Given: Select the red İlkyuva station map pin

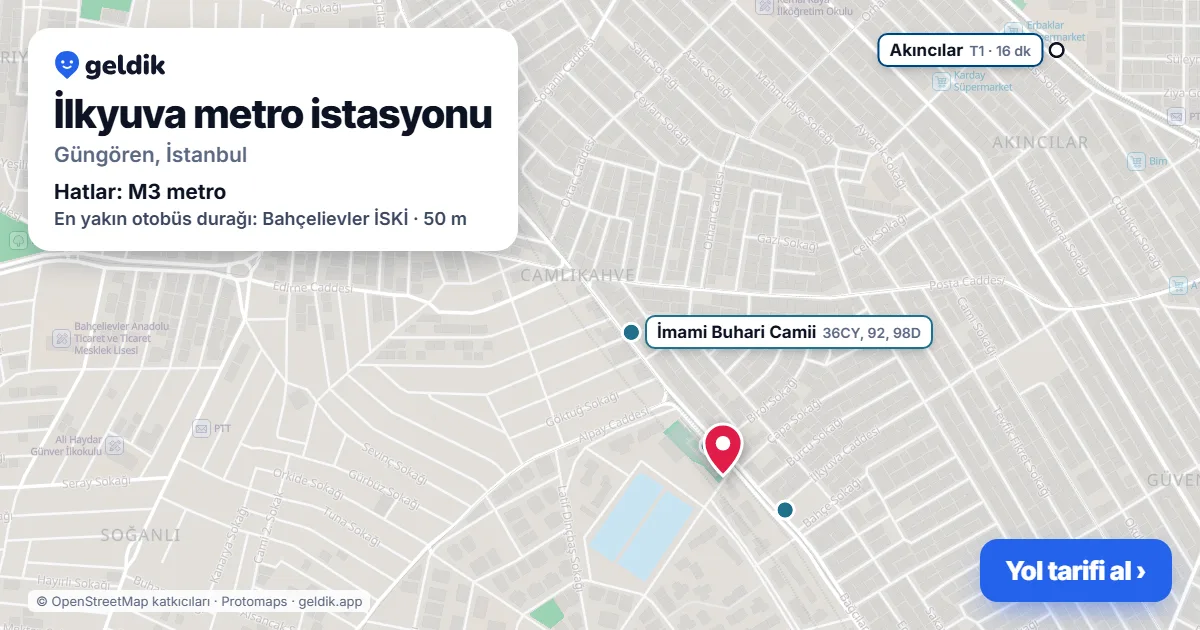Looking at the screenshot, I should coord(723,449).
